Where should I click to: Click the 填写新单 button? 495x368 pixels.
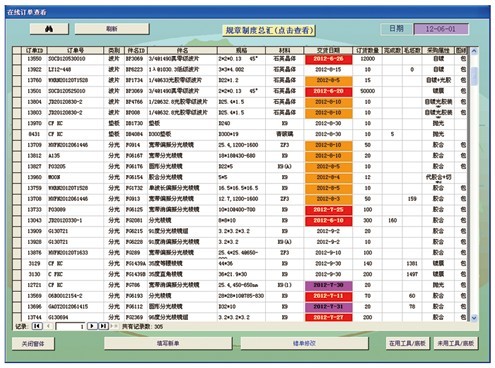click(x=168, y=343)
